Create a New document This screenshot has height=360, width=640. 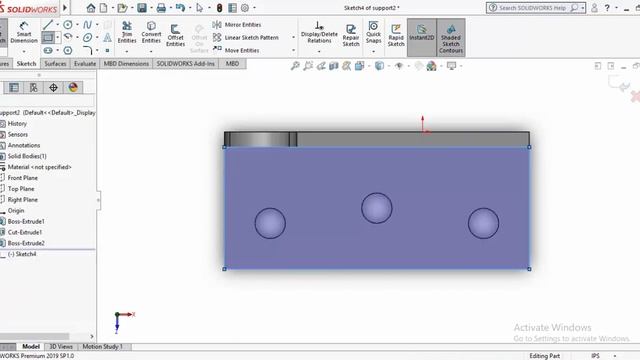pyautogui.click(x=104, y=8)
